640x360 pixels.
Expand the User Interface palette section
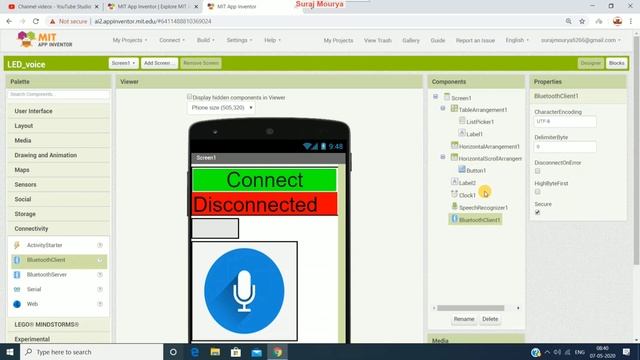pos(59,111)
